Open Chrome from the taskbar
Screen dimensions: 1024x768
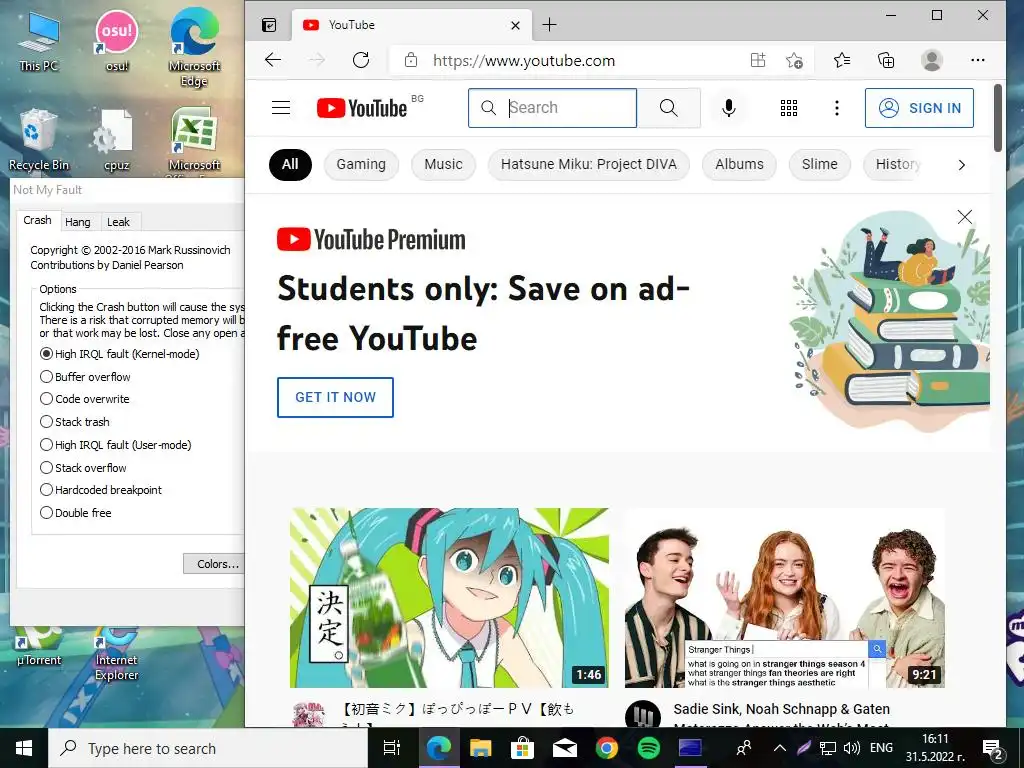[x=607, y=748]
